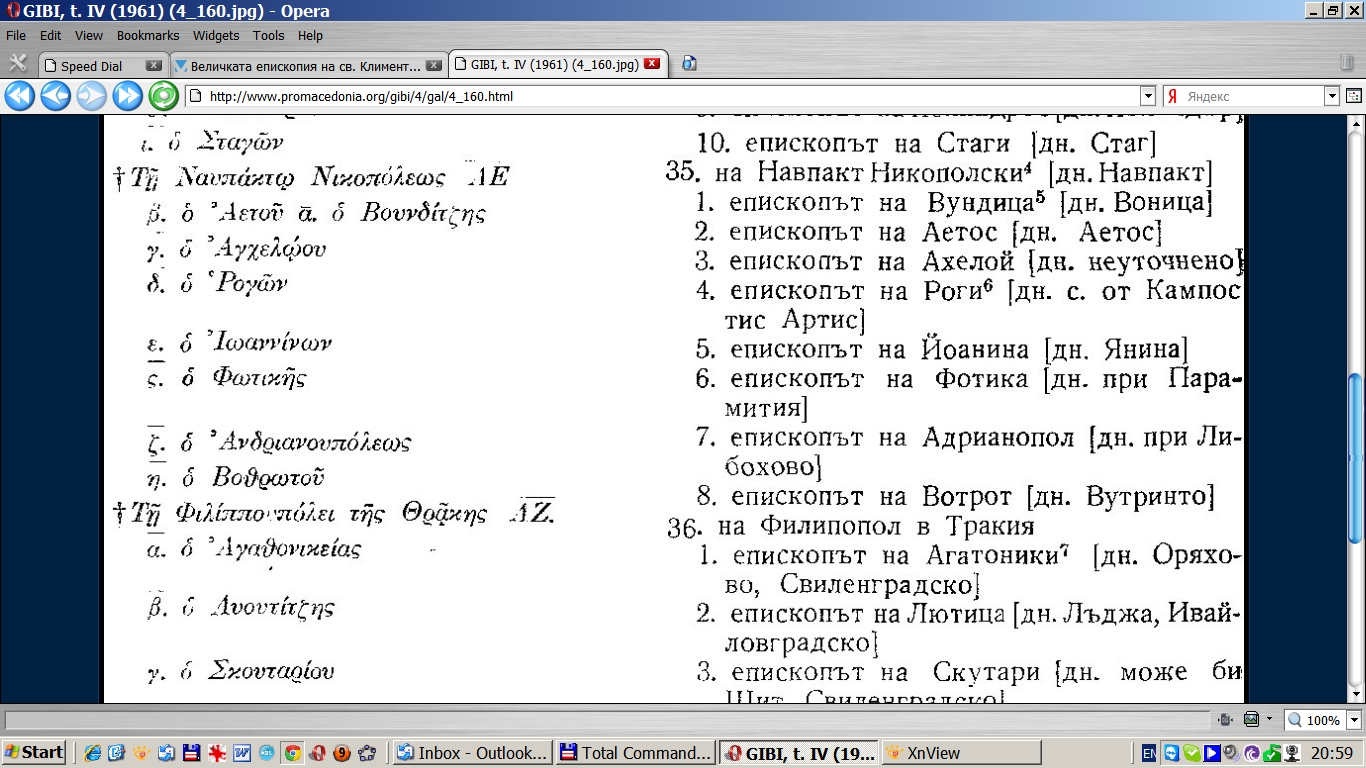Click into the Yandex search field

point(1250,96)
